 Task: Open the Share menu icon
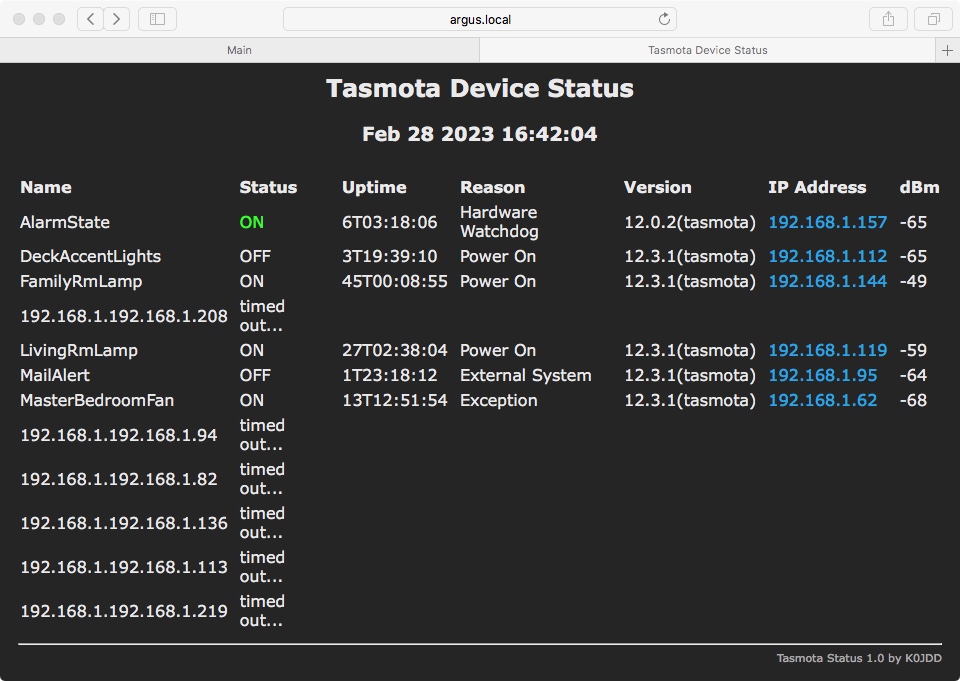[888, 19]
